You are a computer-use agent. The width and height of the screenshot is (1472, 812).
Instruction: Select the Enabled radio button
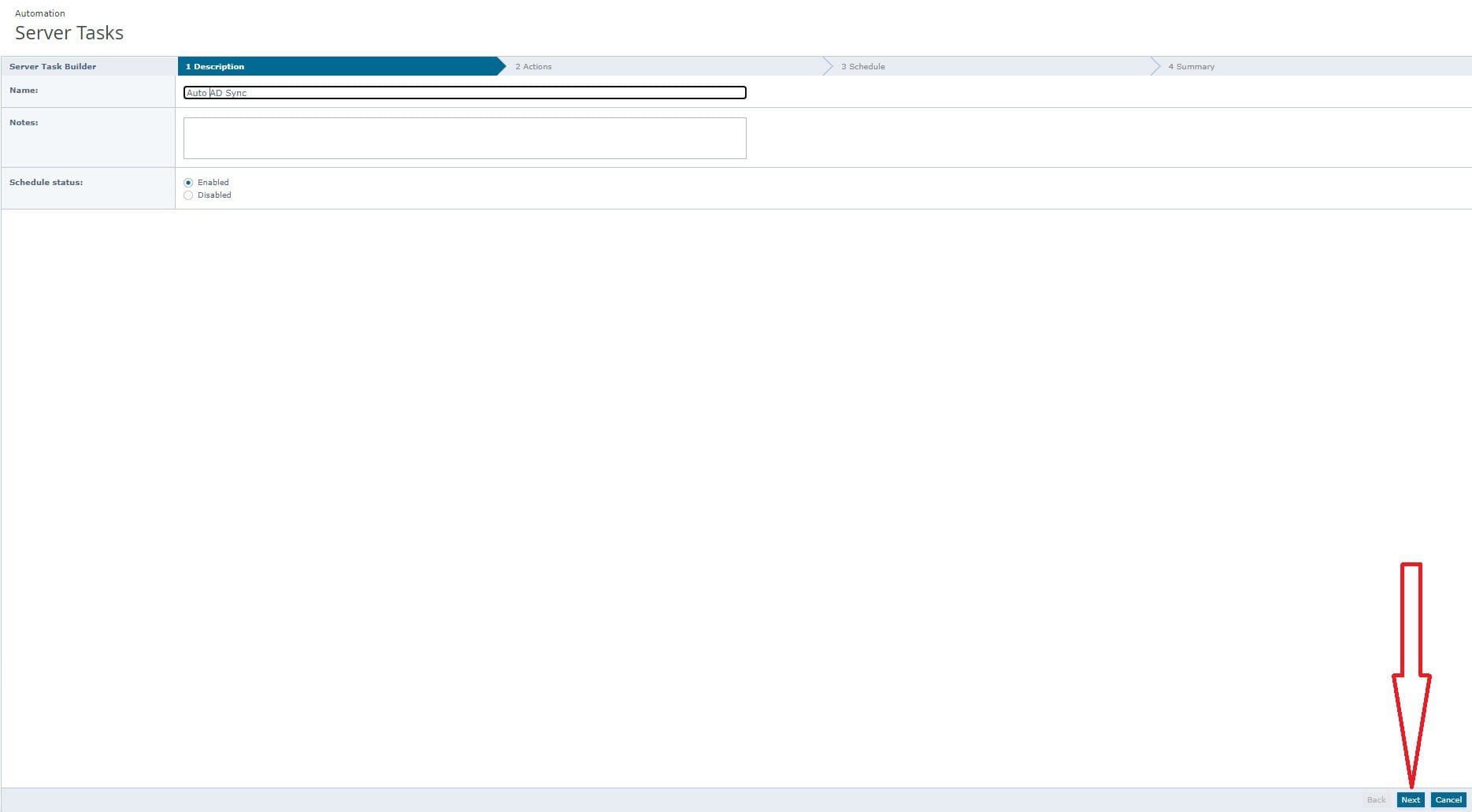tap(188, 183)
